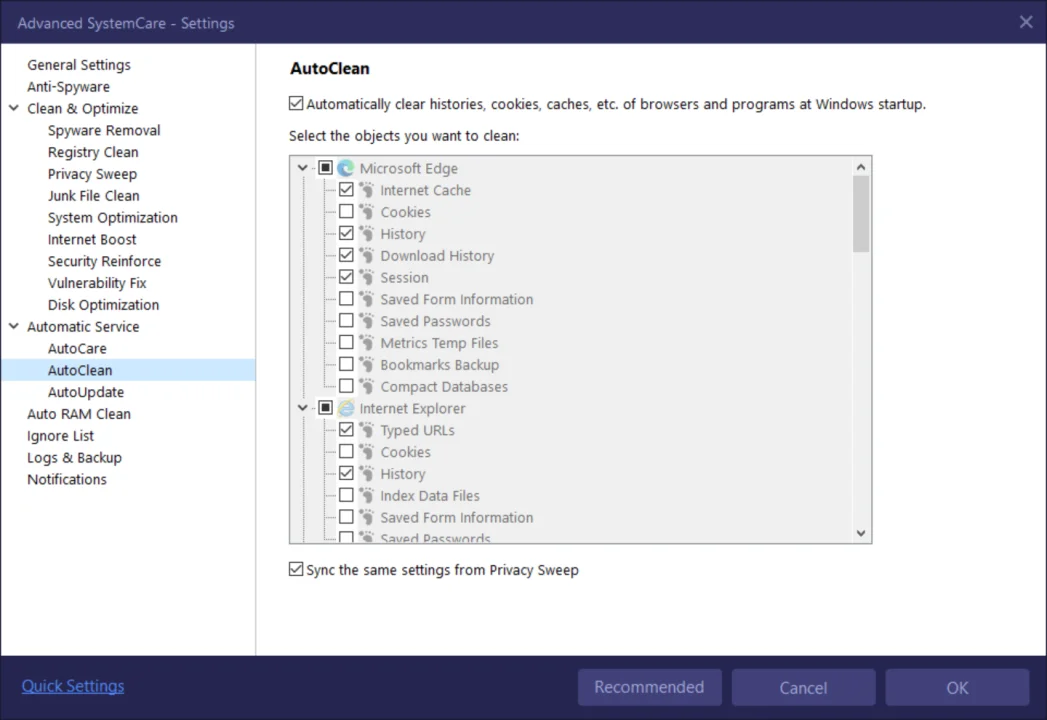This screenshot has width=1047, height=720.
Task: Select AutoCare in sidebar
Action: [x=77, y=349]
